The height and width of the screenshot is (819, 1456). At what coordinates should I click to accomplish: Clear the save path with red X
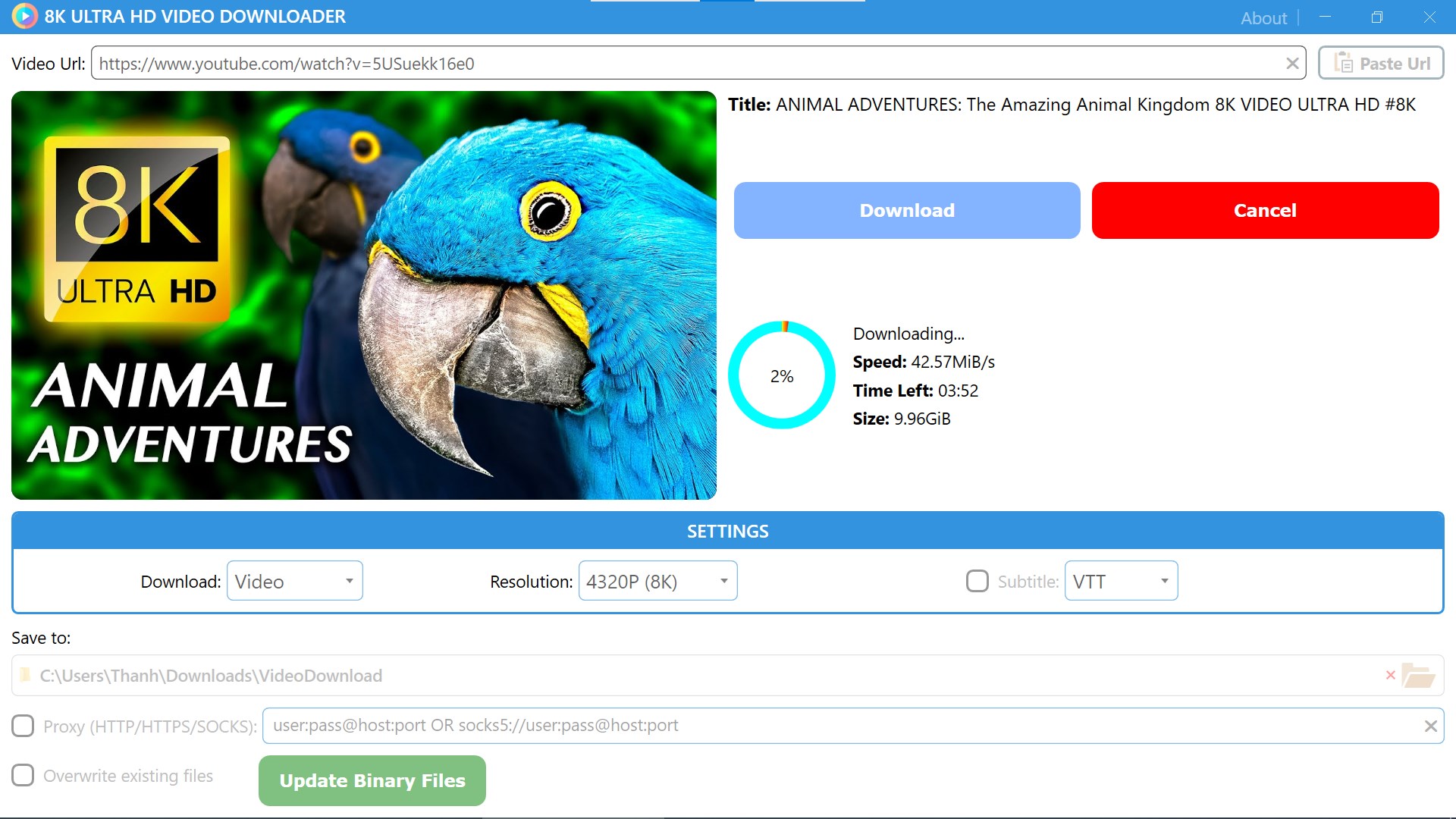1390,675
